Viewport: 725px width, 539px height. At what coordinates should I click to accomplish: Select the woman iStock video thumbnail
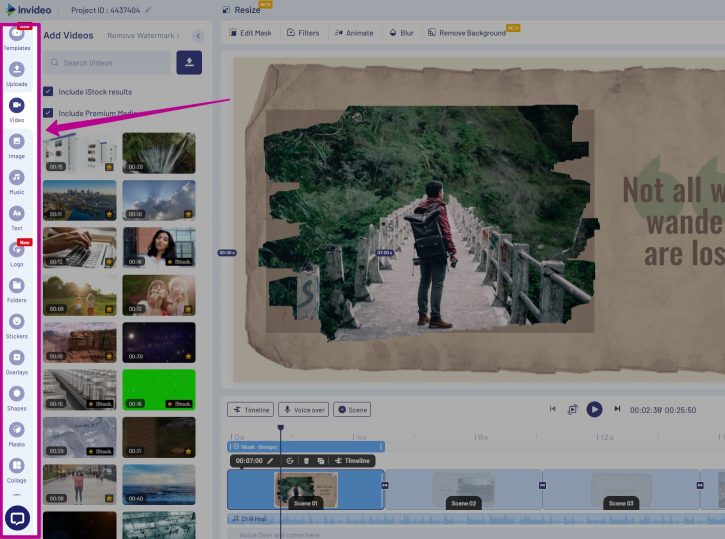tap(159, 248)
